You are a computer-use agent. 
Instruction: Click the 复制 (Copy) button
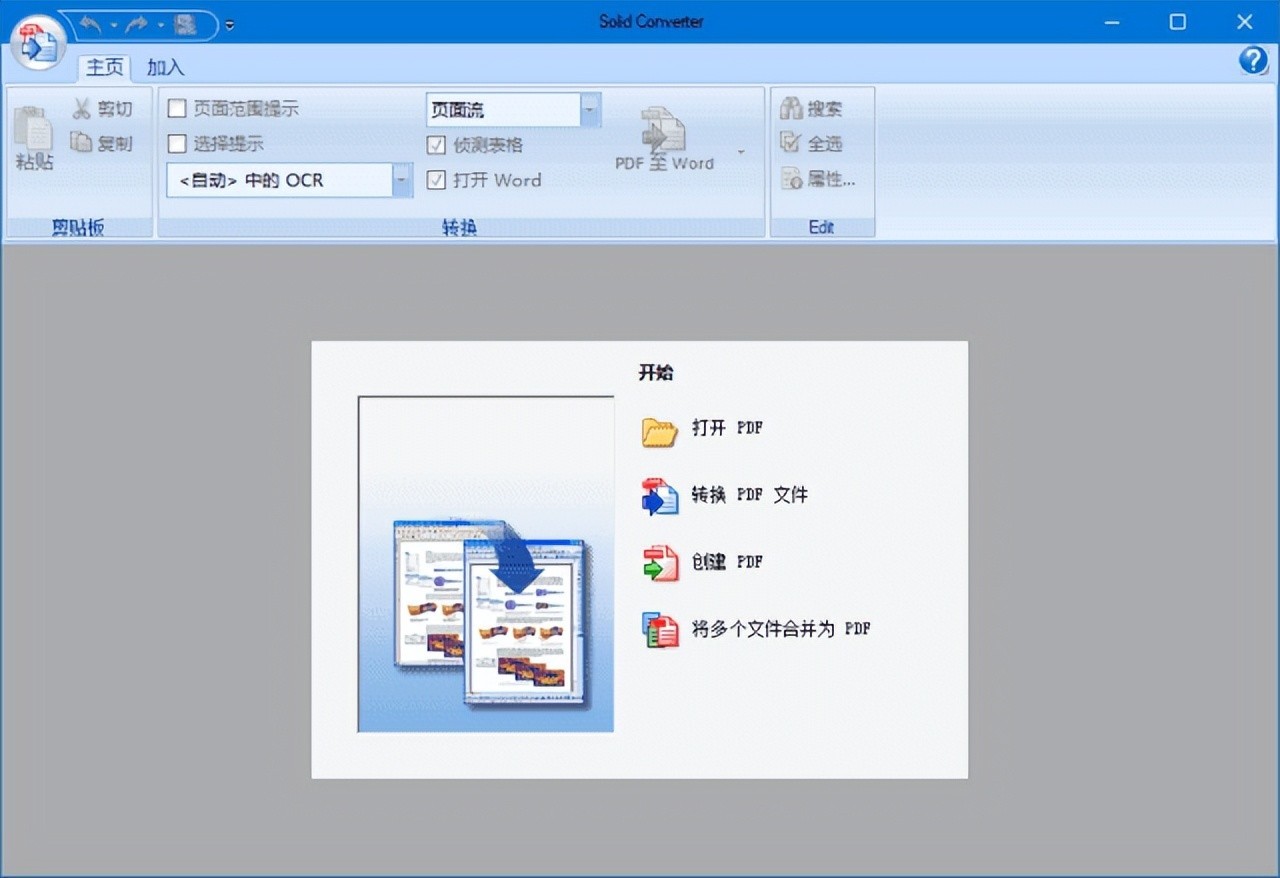(102, 143)
